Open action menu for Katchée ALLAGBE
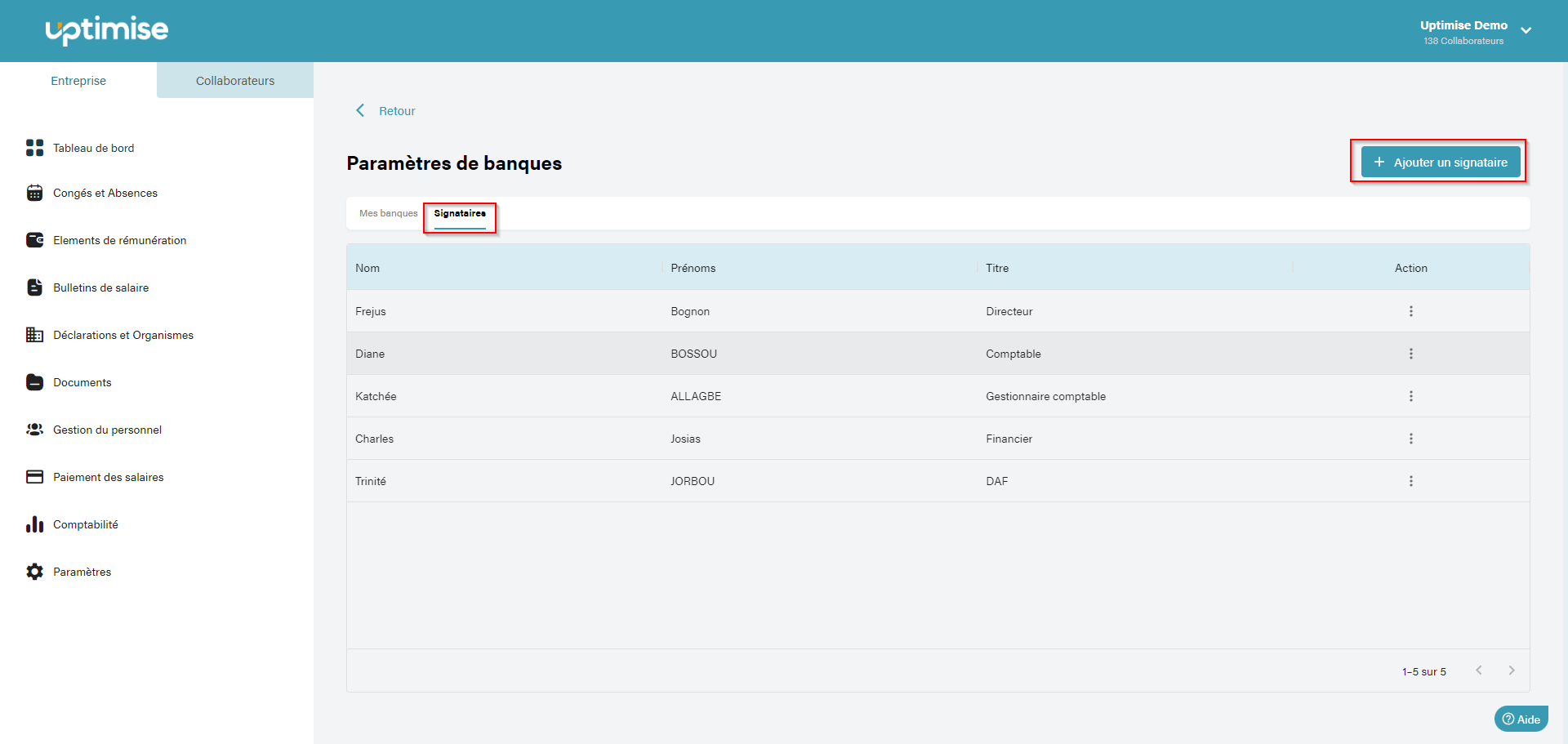1568x744 pixels. (1410, 396)
